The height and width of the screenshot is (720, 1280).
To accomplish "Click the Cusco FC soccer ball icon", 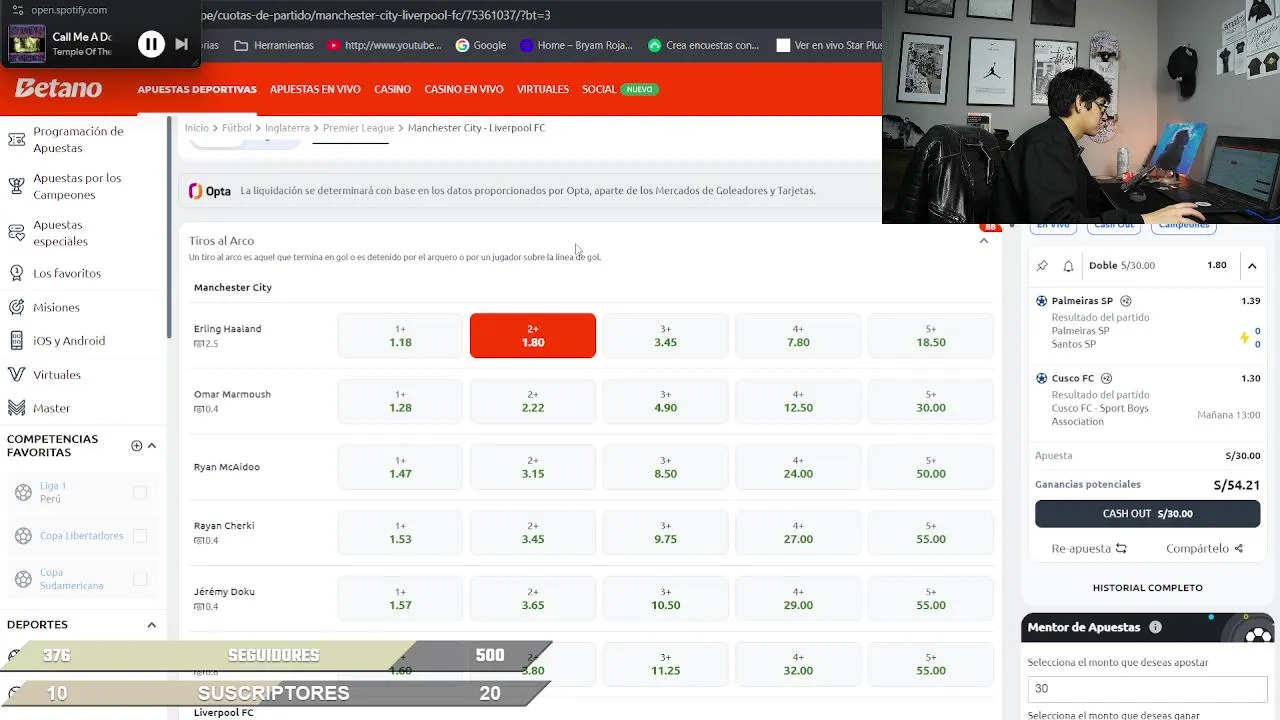I will (1042, 378).
